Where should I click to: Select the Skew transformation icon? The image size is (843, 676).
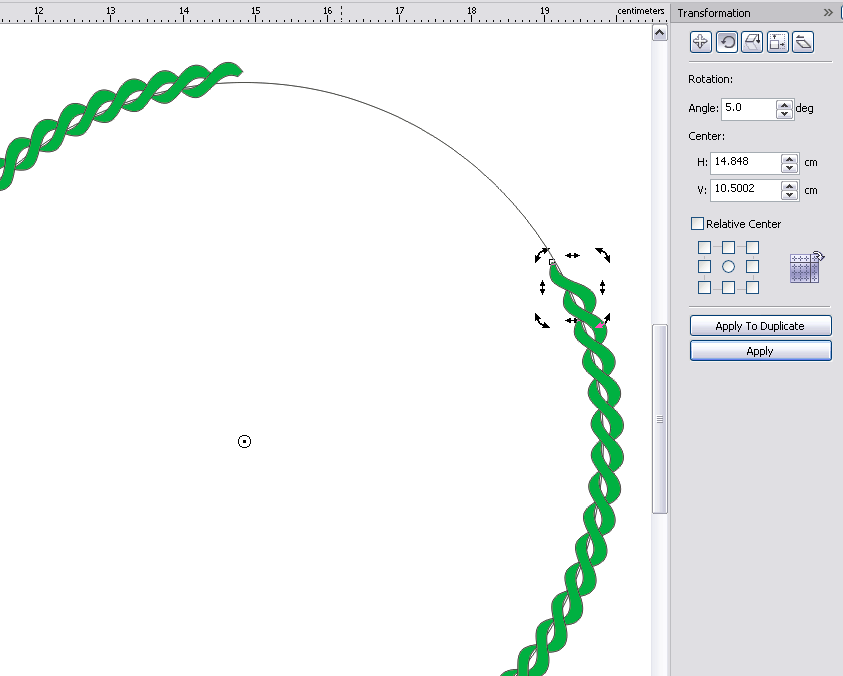pyautogui.click(x=803, y=42)
